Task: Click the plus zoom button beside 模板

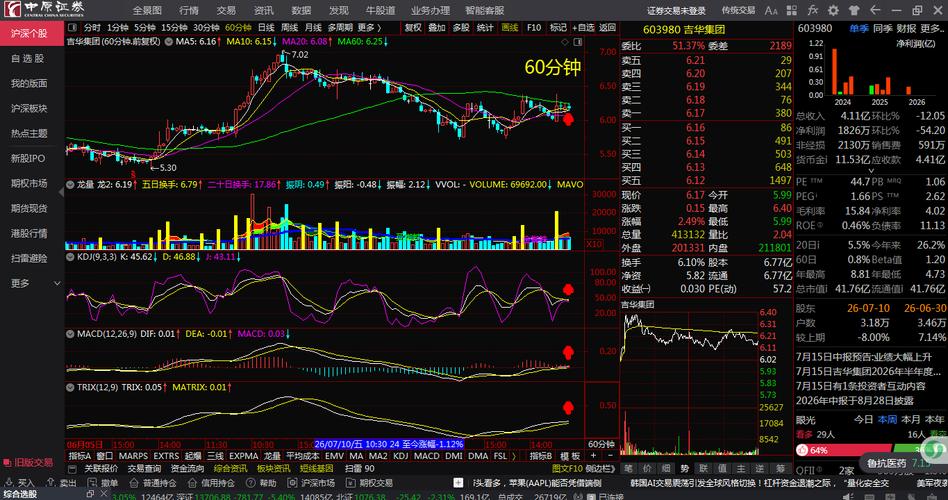Action: 593,456
